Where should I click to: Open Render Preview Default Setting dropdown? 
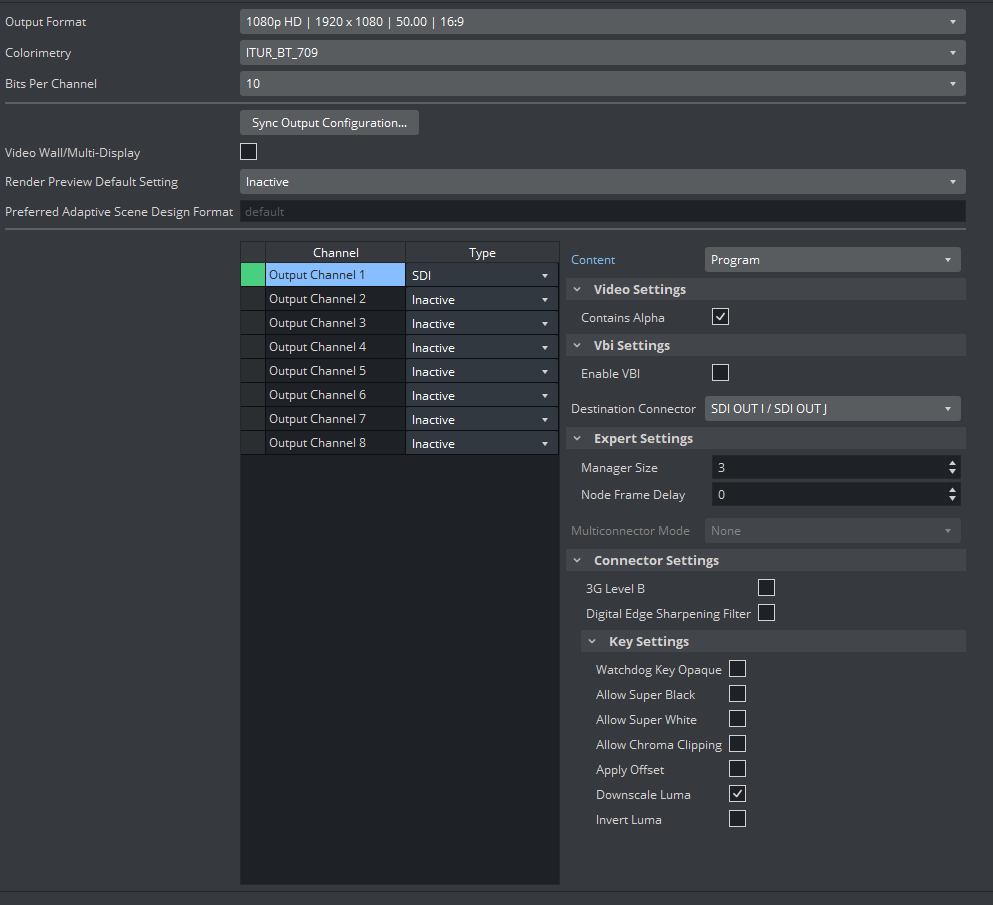(x=602, y=182)
